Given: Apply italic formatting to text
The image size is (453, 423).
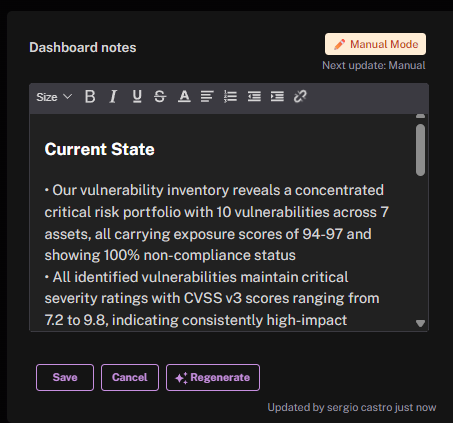Looking at the screenshot, I should 113,97.
